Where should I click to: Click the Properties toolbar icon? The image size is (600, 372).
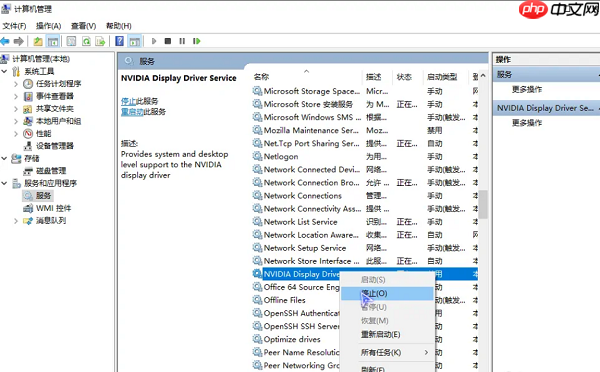point(71,41)
